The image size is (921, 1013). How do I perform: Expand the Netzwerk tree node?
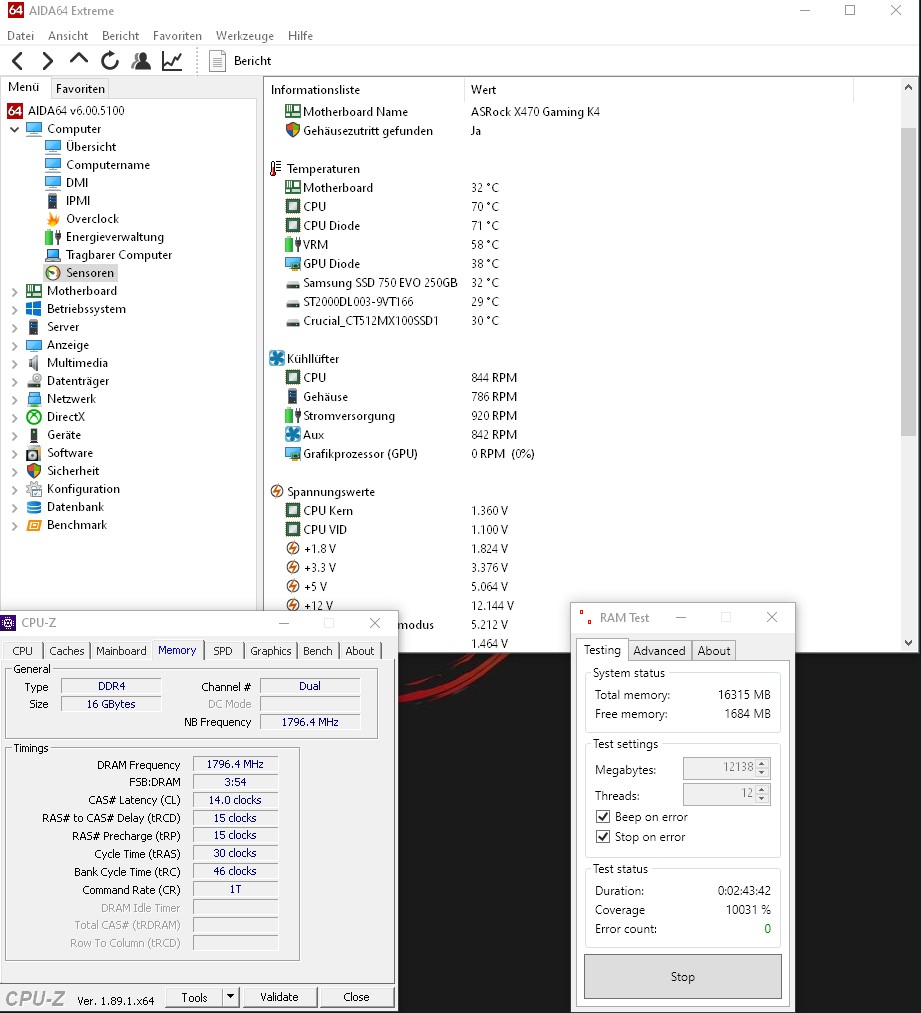[x=14, y=399]
